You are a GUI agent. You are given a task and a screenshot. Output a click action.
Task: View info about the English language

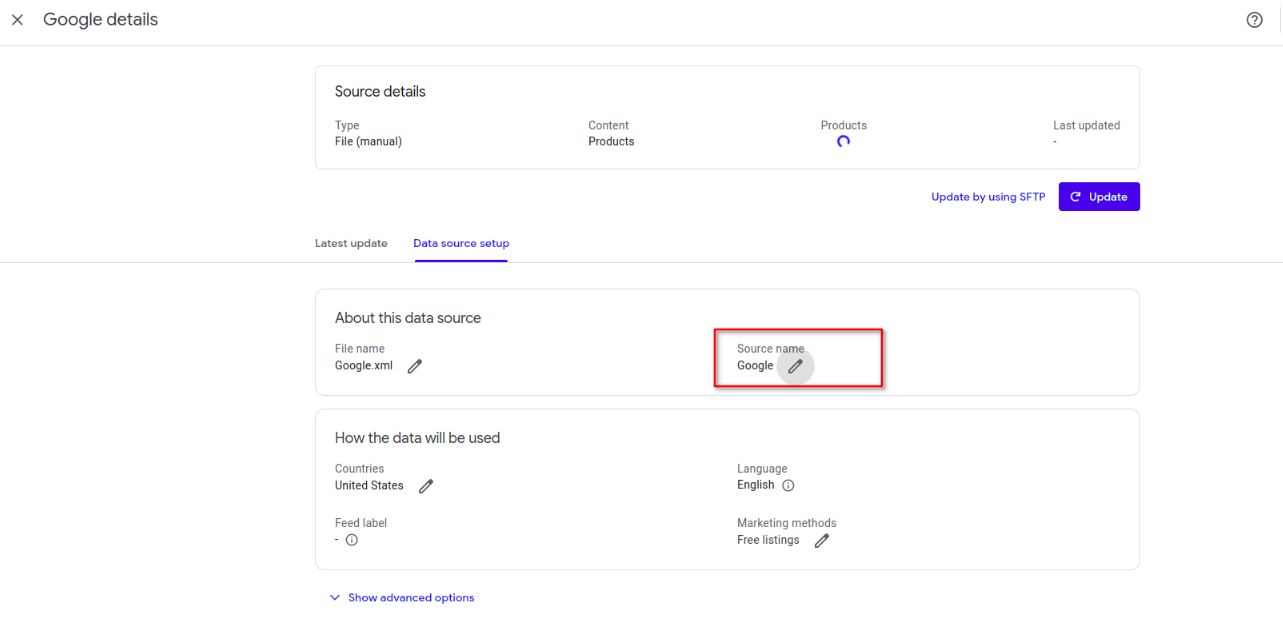click(788, 485)
